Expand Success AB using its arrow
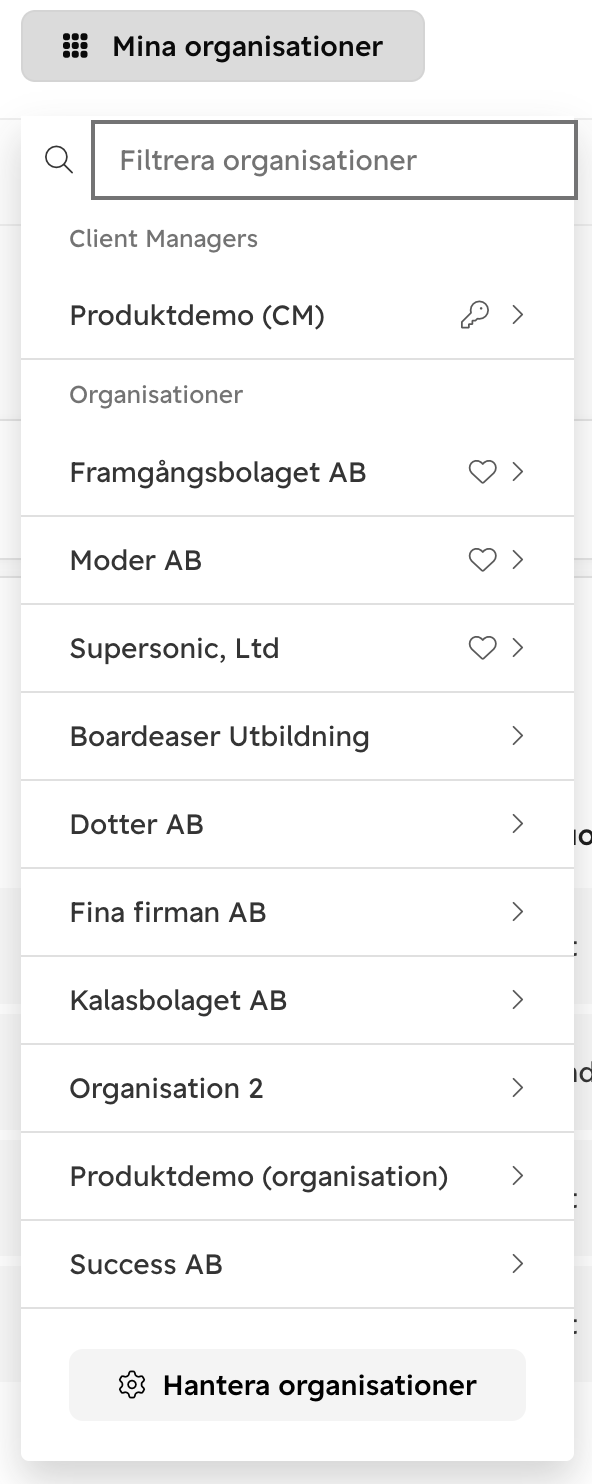 point(517,1264)
